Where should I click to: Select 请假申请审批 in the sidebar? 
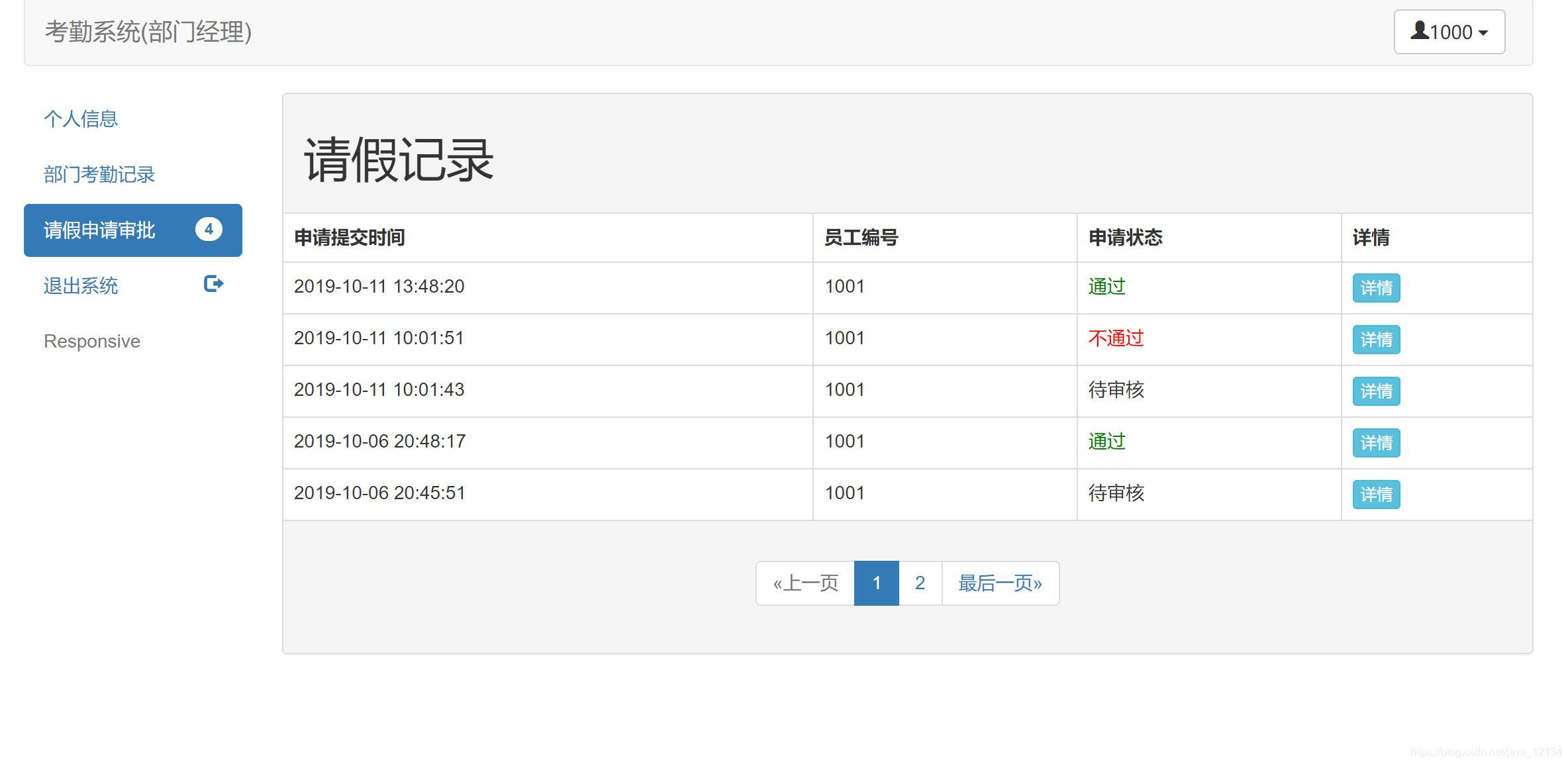[99, 230]
